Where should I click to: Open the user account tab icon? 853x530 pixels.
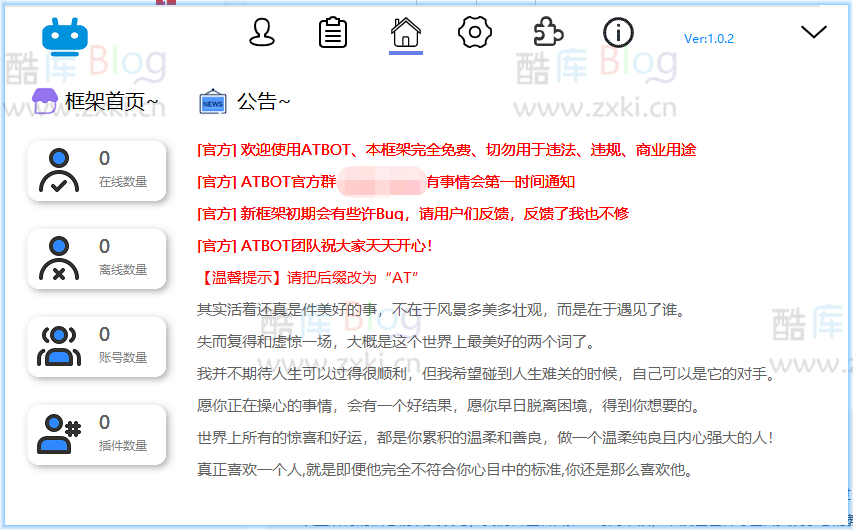262,32
